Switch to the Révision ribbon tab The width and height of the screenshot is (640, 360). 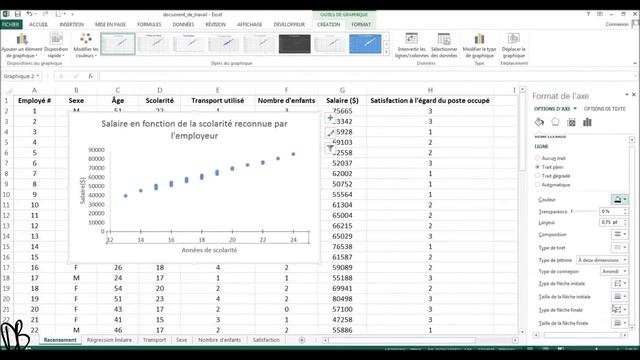pyautogui.click(x=215, y=24)
